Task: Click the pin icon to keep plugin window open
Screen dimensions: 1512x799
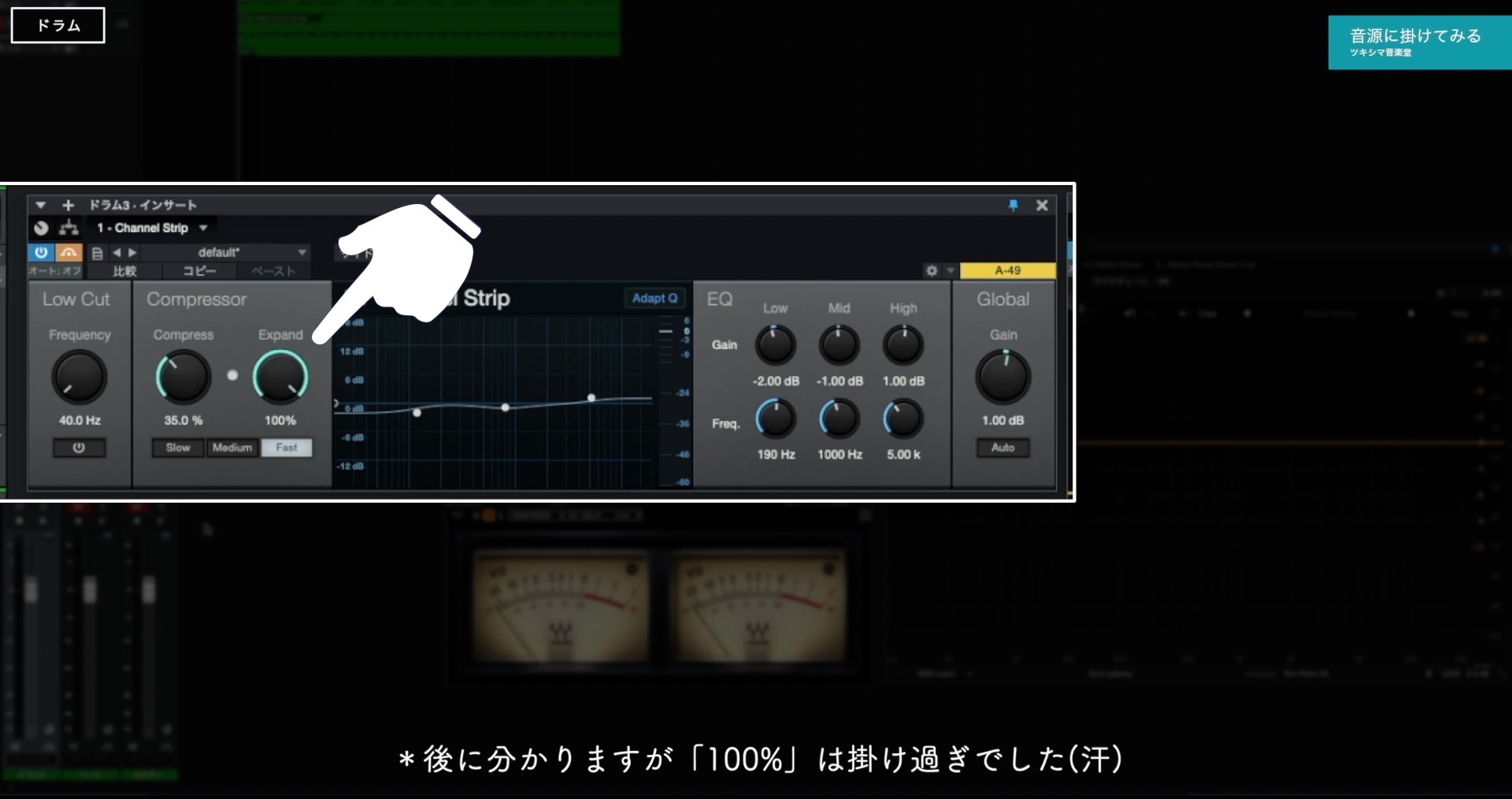Action: pyautogui.click(x=1014, y=206)
